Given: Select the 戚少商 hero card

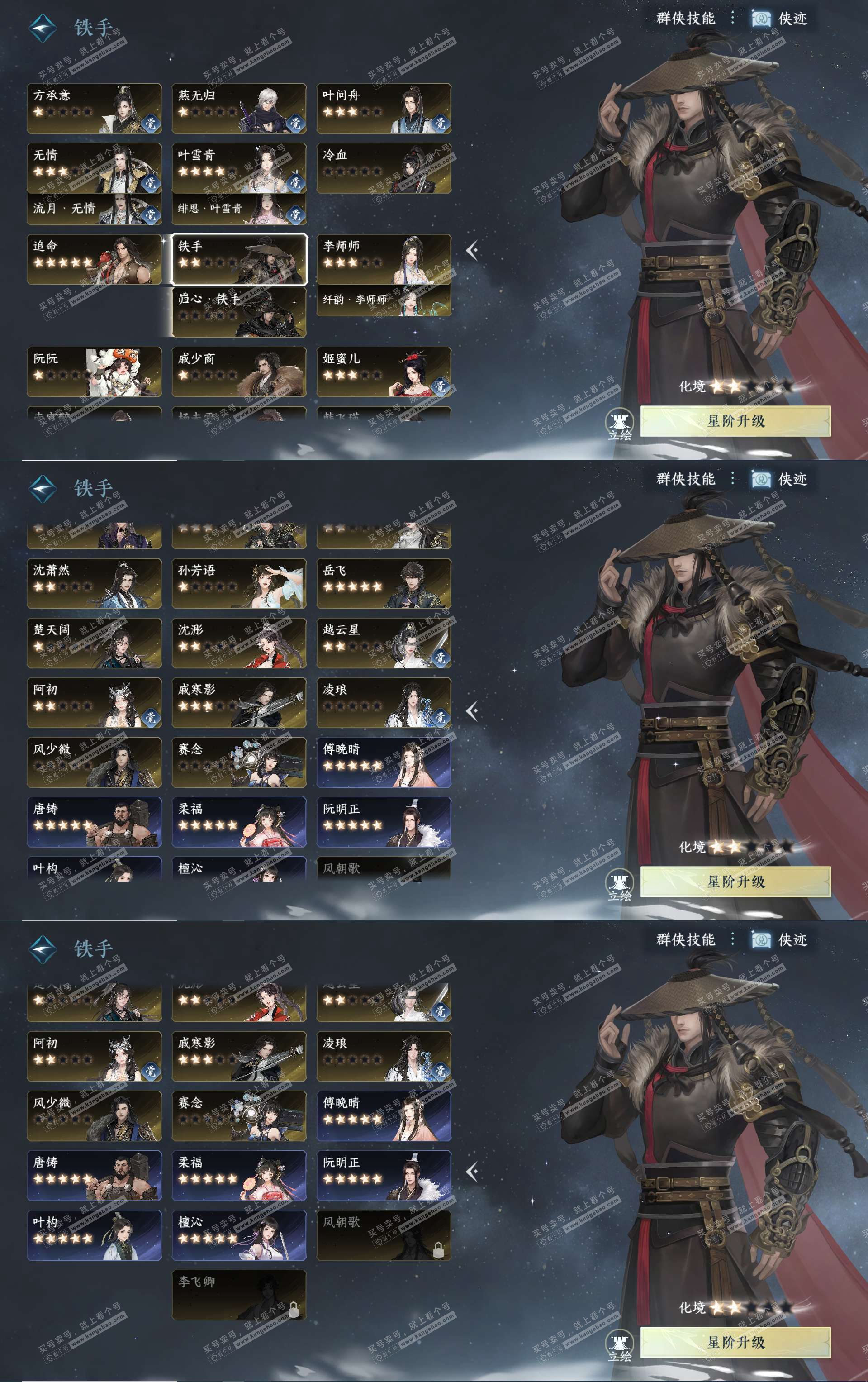Looking at the screenshot, I should pyautogui.click(x=239, y=372).
